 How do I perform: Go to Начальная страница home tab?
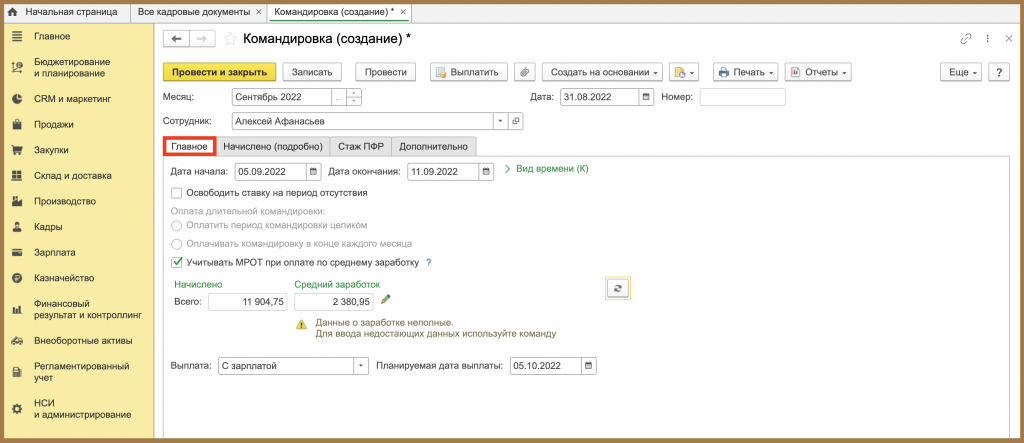pyautogui.click(x=62, y=12)
